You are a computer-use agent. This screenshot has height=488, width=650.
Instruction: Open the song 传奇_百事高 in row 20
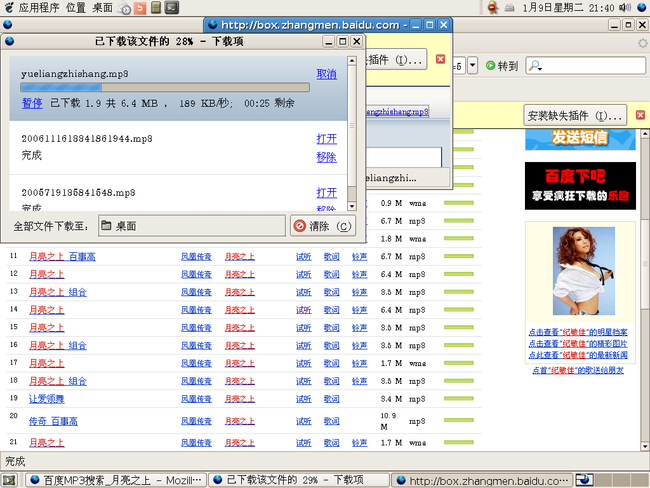[53, 421]
